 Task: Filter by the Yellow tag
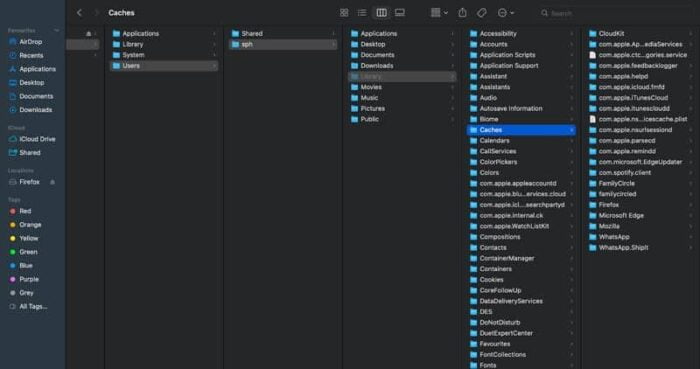pos(29,238)
